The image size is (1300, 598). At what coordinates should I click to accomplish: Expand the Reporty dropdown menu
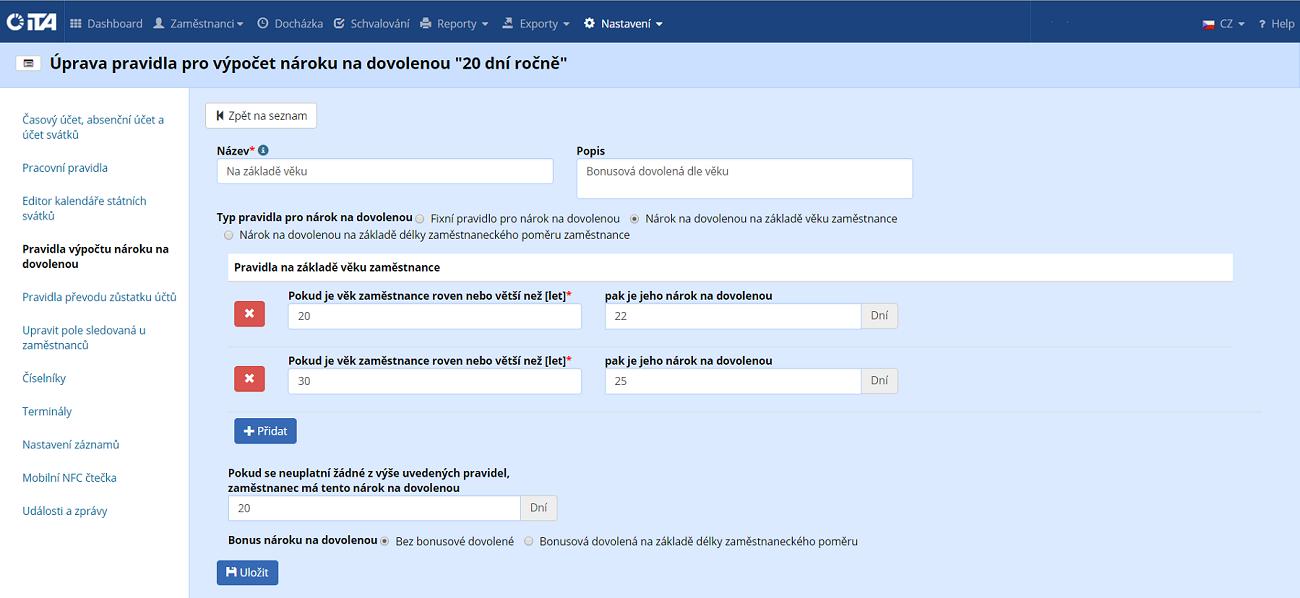pos(455,23)
